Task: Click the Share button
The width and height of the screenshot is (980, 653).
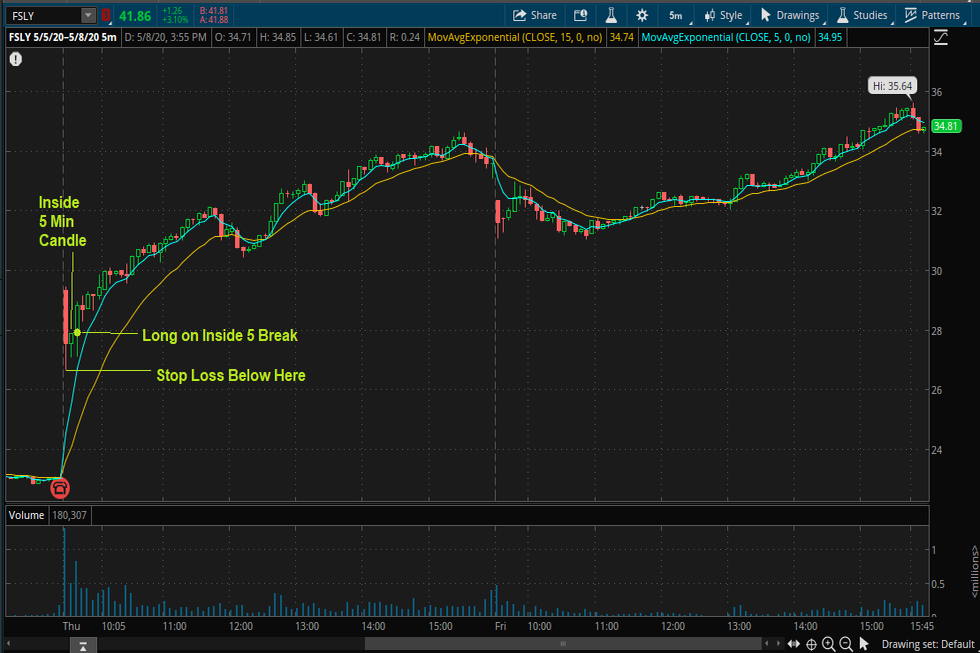Action: [x=535, y=15]
